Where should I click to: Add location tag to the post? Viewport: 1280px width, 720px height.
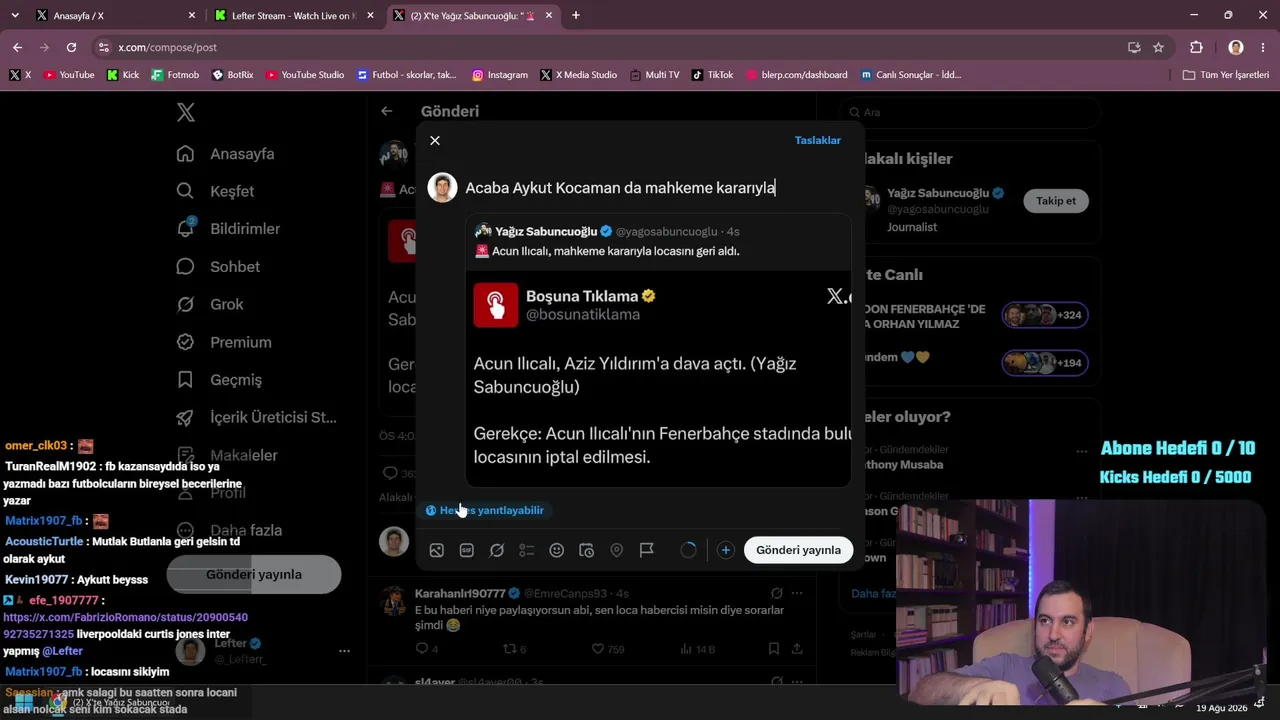617,550
